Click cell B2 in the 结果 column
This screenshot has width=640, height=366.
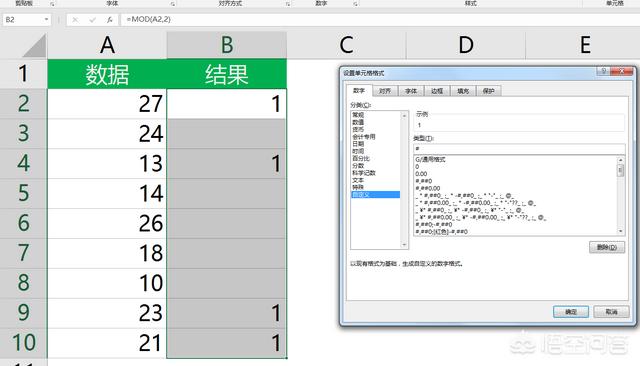pyautogui.click(x=227, y=104)
